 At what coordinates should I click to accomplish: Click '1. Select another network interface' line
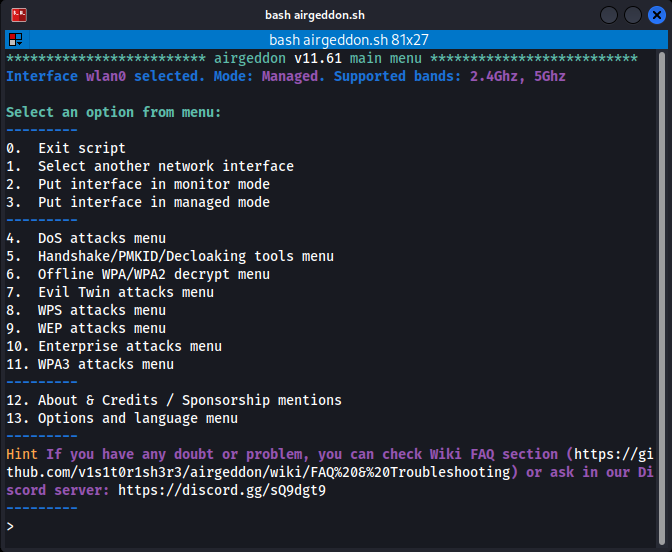point(150,166)
